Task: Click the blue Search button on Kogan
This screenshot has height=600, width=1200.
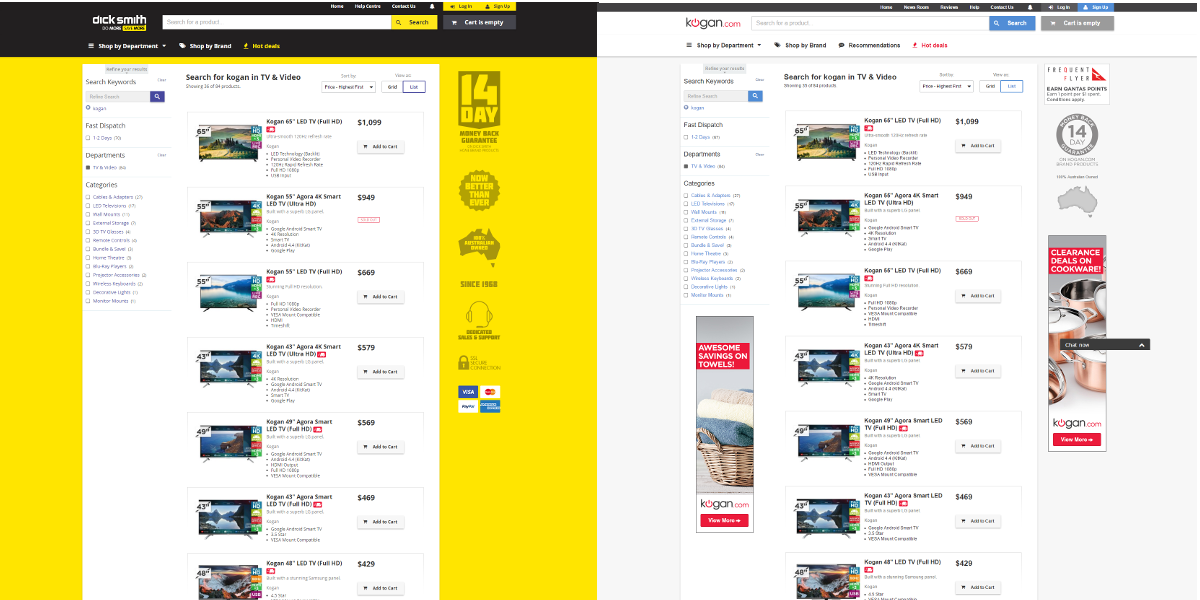Action: coord(1012,23)
